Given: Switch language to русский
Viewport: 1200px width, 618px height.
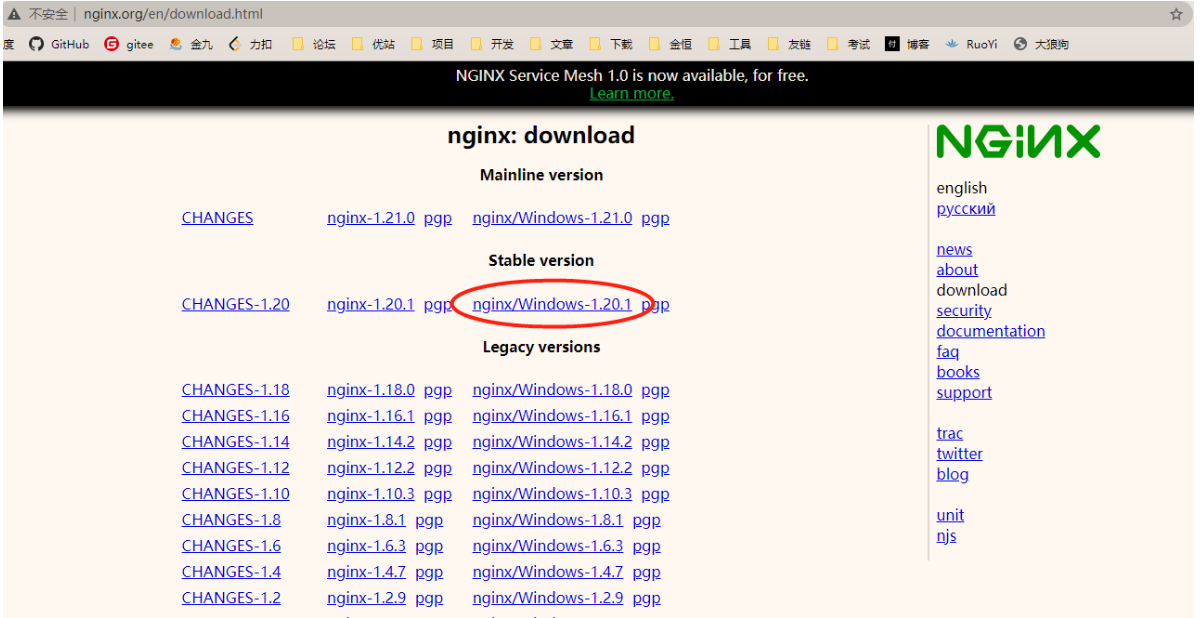Looking at the screenshot, I should click(965, 209).
